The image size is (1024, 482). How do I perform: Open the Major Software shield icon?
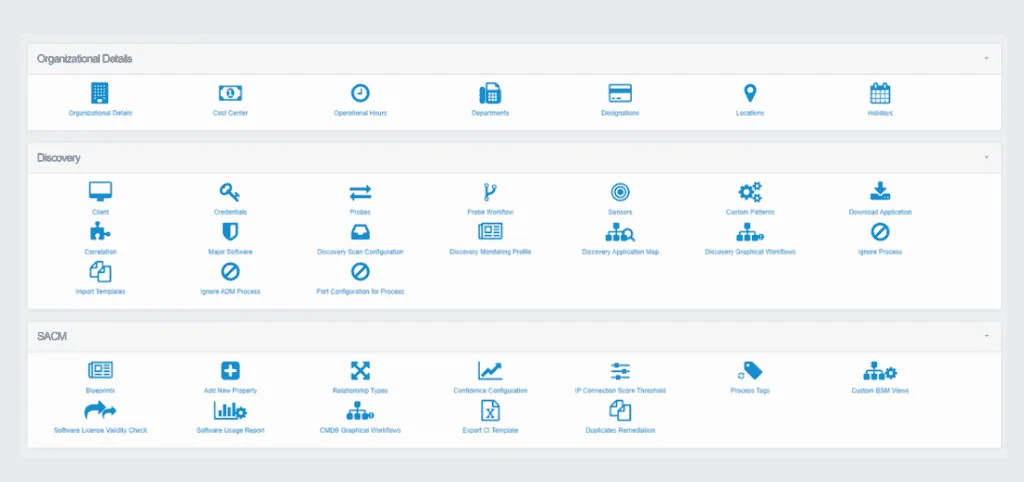pos(230,232)
